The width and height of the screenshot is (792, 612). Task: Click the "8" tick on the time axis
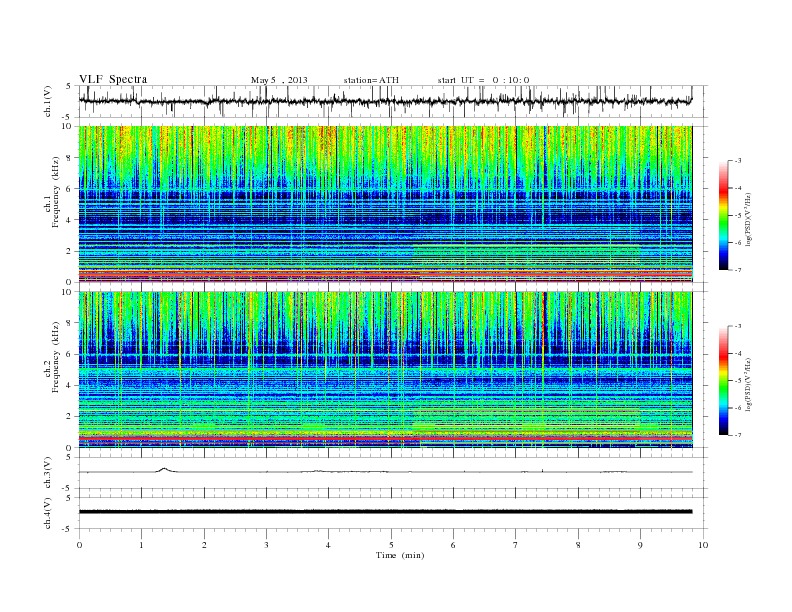click(578, 545)
